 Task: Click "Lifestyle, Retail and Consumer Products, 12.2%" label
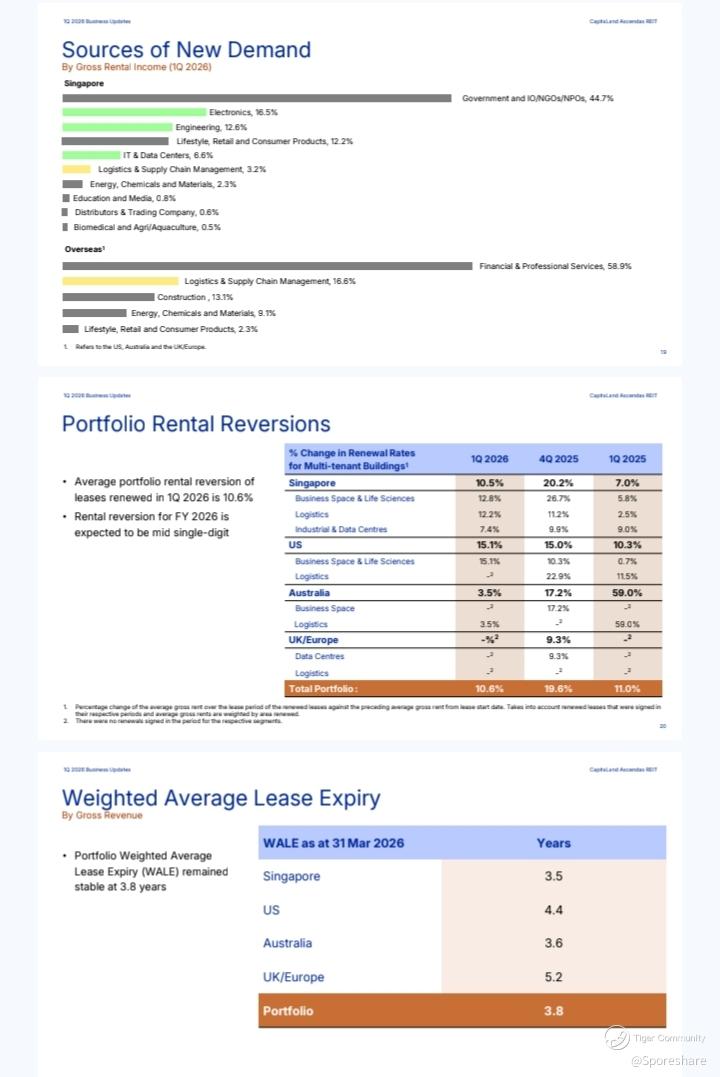coord(265,141)
